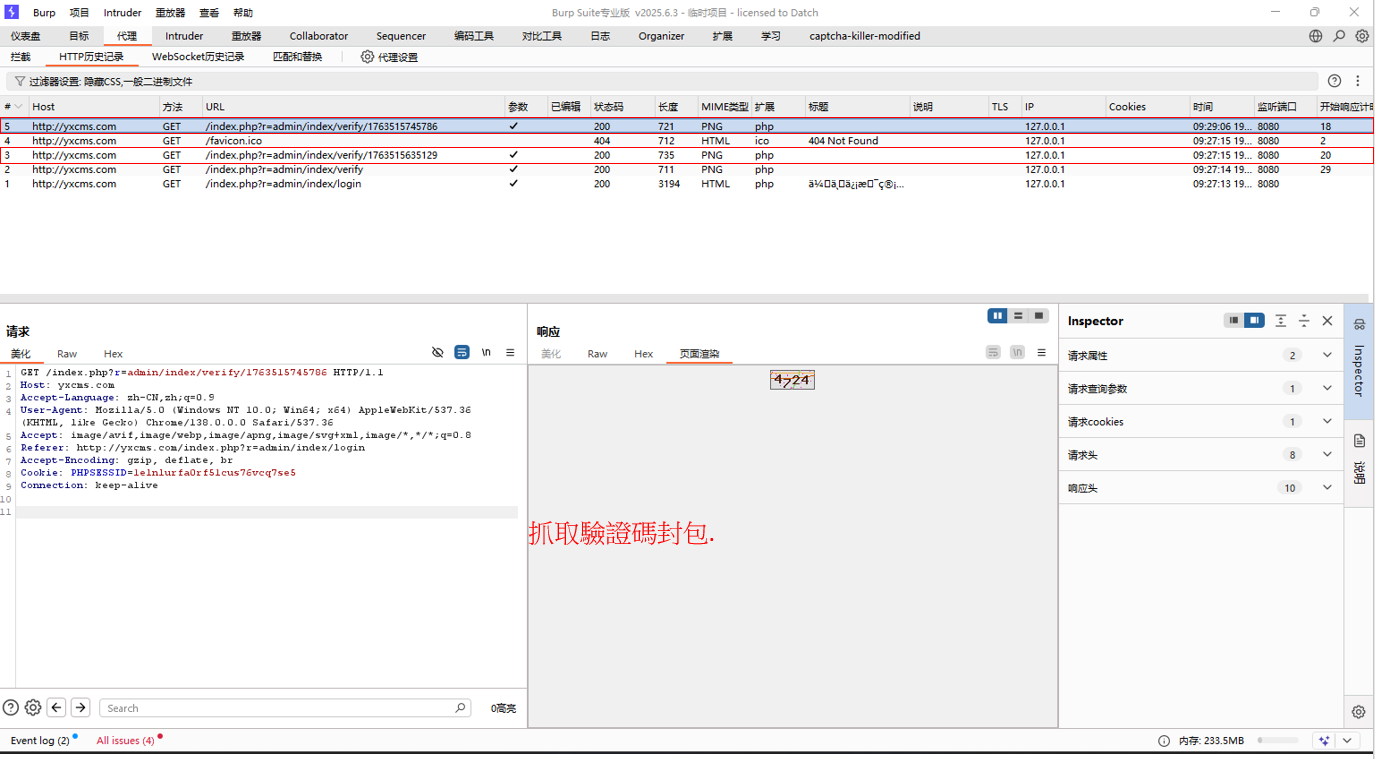Image resolution: width=1375 pixels, height=759 pixels.
Task: Click the memory info icon
Action: tap(1163, 741)
